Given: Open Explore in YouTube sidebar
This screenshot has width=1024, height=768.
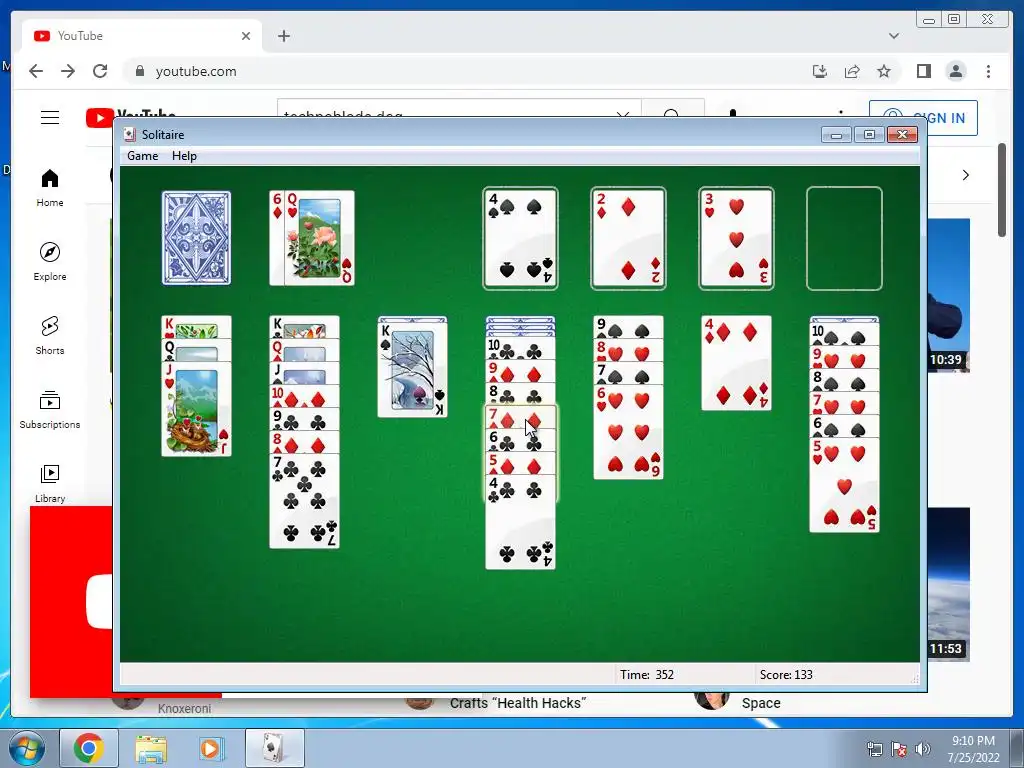Looking at the screenshot, I should [50, 262].
